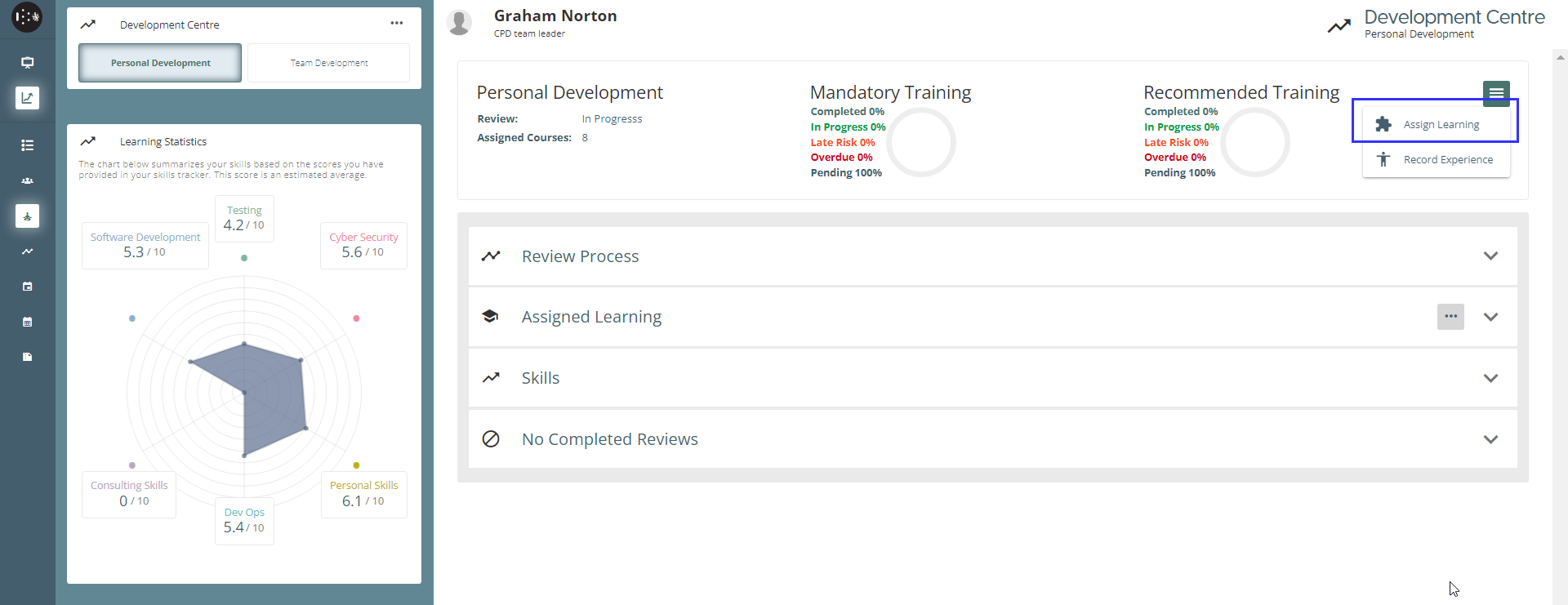Expand the Assigned Learning section
Screen dimensions: 1568x605
pos(1490,317)
